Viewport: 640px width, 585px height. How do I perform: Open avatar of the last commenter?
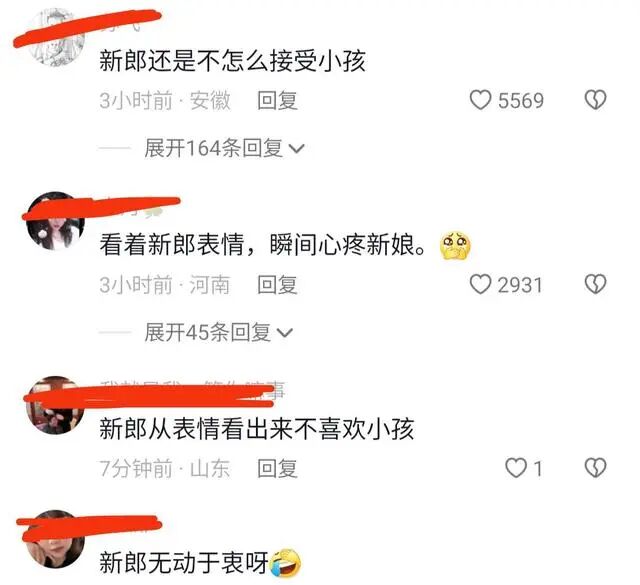tap(56, 539)
